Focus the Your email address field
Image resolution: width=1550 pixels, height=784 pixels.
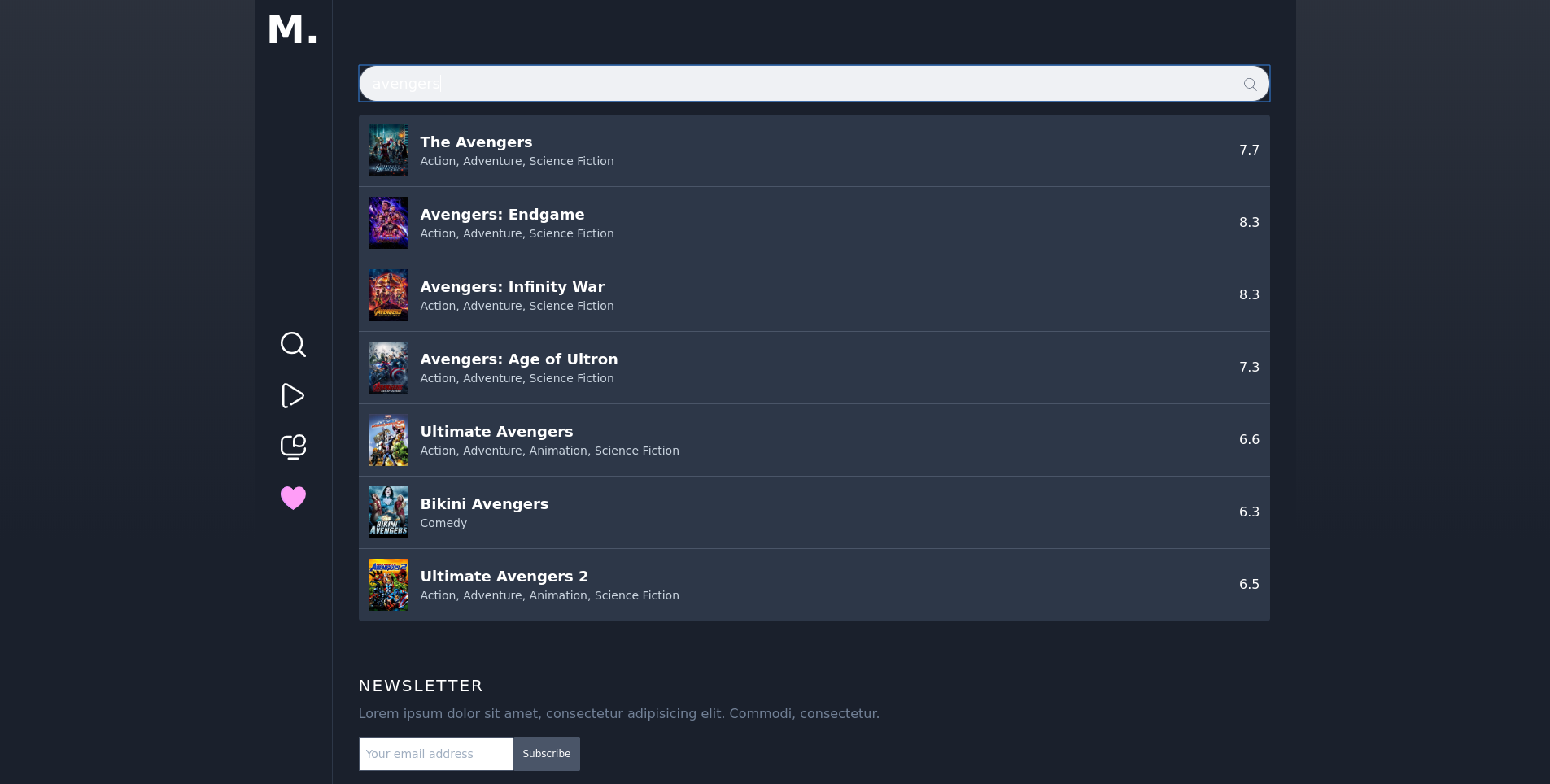436,754
